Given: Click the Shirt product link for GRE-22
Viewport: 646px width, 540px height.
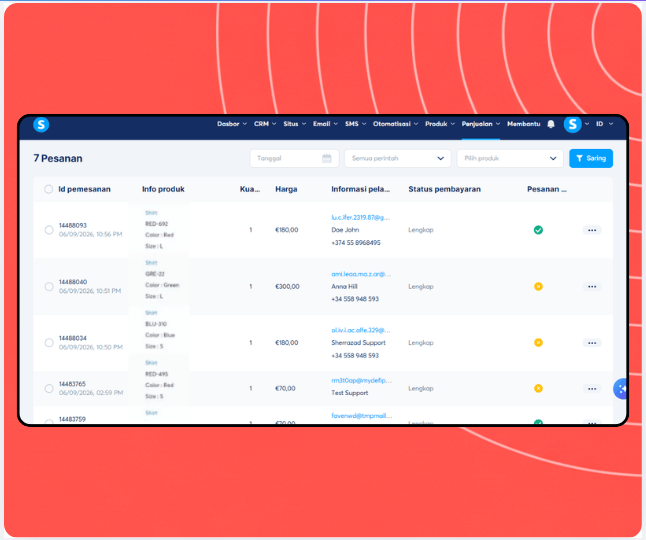Looking at the screenshot, I should (x=151, y=263).
